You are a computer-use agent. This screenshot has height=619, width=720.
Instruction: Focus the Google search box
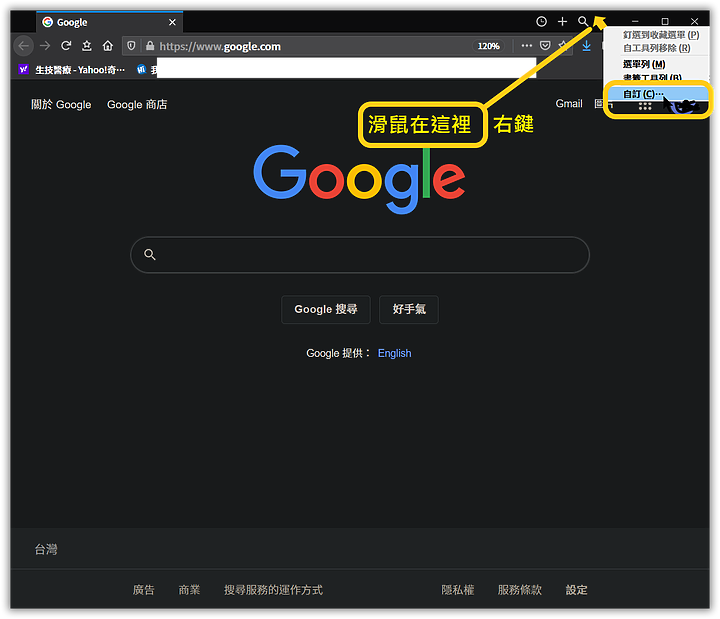click(x=360, y=255)
